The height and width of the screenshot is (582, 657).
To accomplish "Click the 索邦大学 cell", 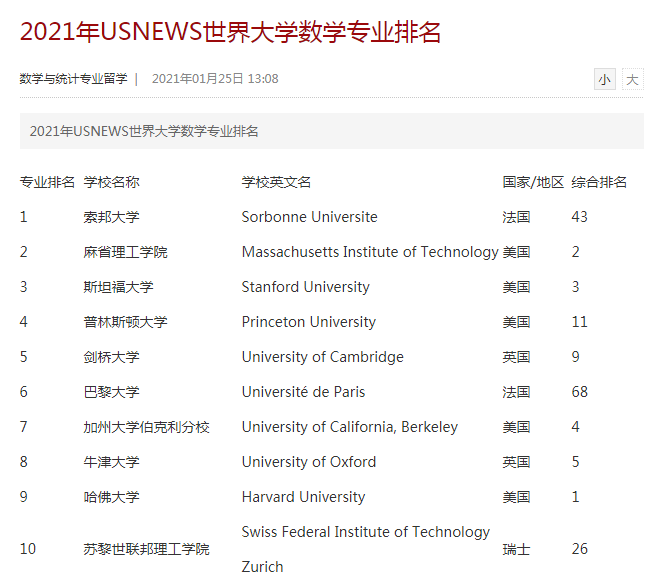I will (111, 217).
